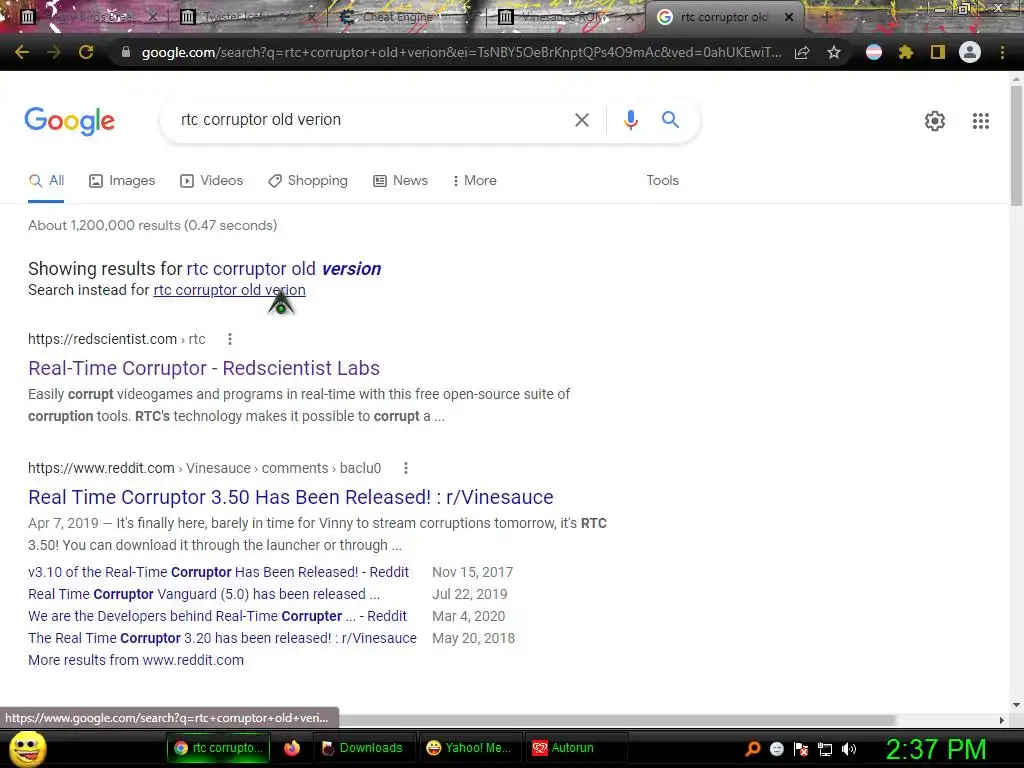Image resolution: width=1024 pixels, height=768 pixels.
Task: Open the striped flag extension icon
Action: 874,52
